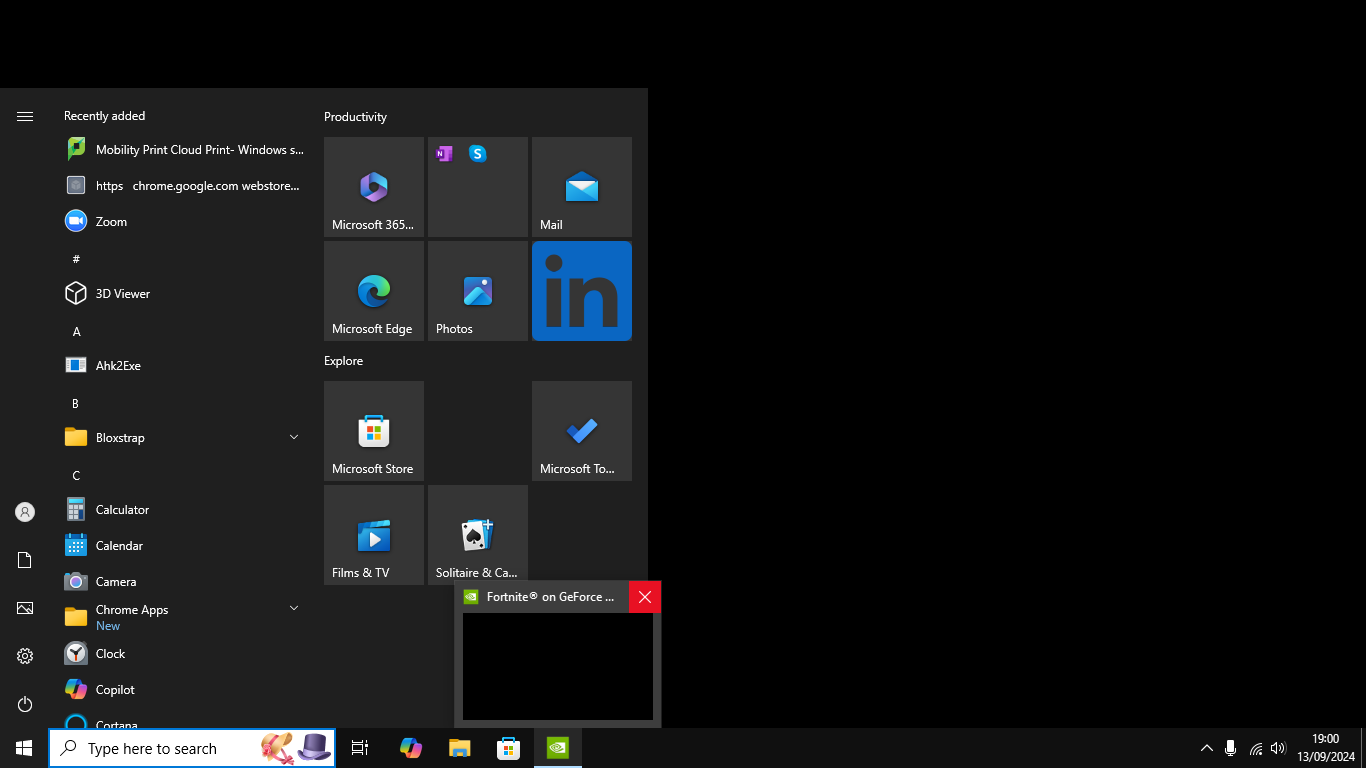Image resolution: width=1366 pixels, height=768 pixels.
Task: Open Pictures from Start sidebar
Action: coord(25,608)
